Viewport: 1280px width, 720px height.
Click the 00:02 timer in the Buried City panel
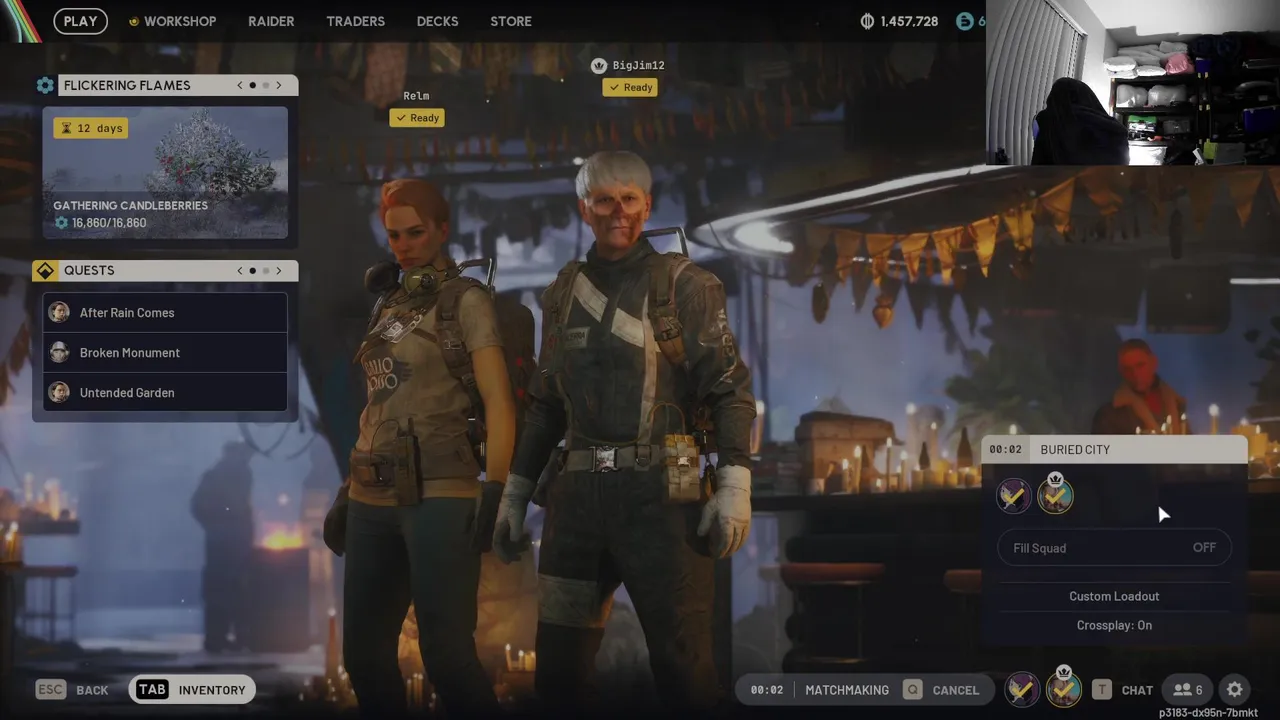tap(1006, 450)
